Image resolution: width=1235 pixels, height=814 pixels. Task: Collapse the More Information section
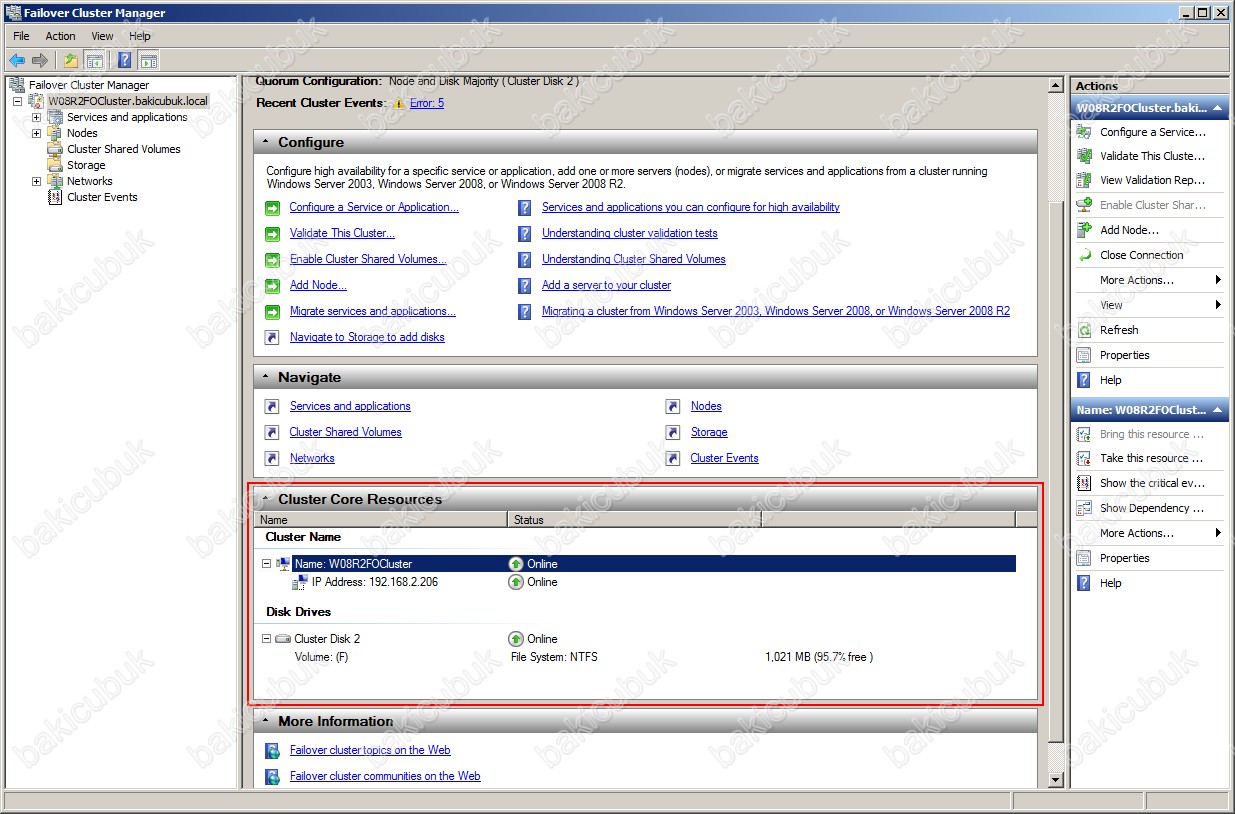(x=265, y=722)
